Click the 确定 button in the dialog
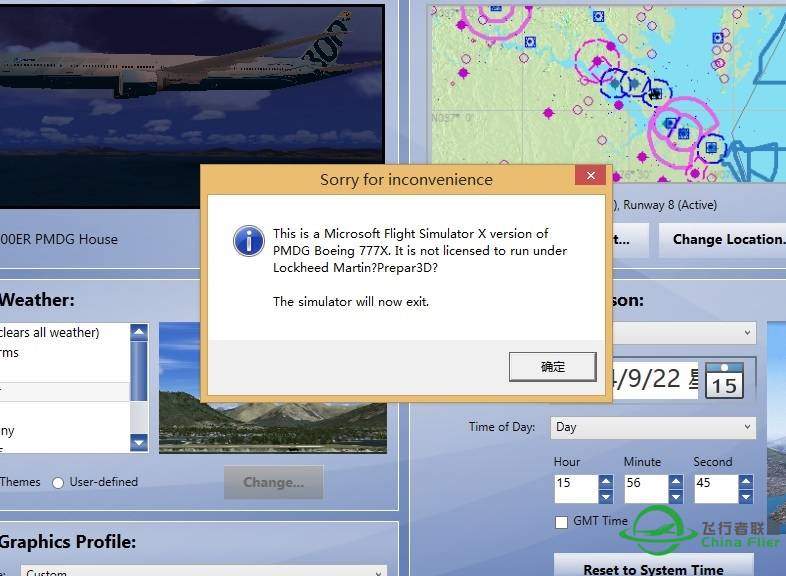Viewport: 786px width, 576px height. [x=552, y=366]
